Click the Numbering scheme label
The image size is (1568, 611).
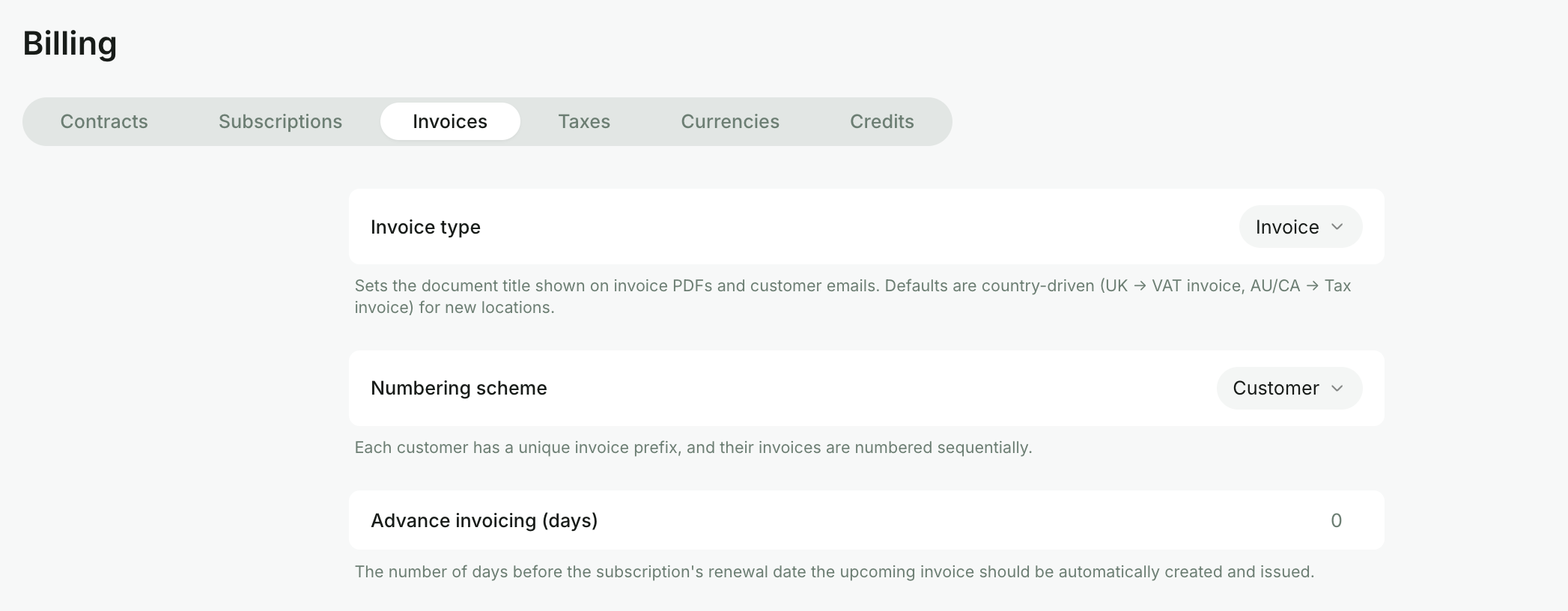tap(459, 388)
